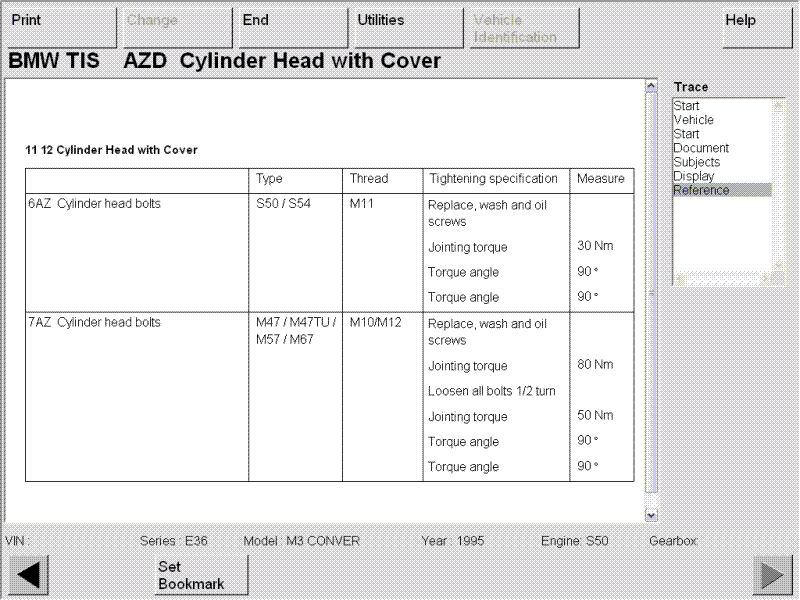Click the '6AZ Cylinder head bolts' cell
This screenshot has width=800, height=600.
94,204
